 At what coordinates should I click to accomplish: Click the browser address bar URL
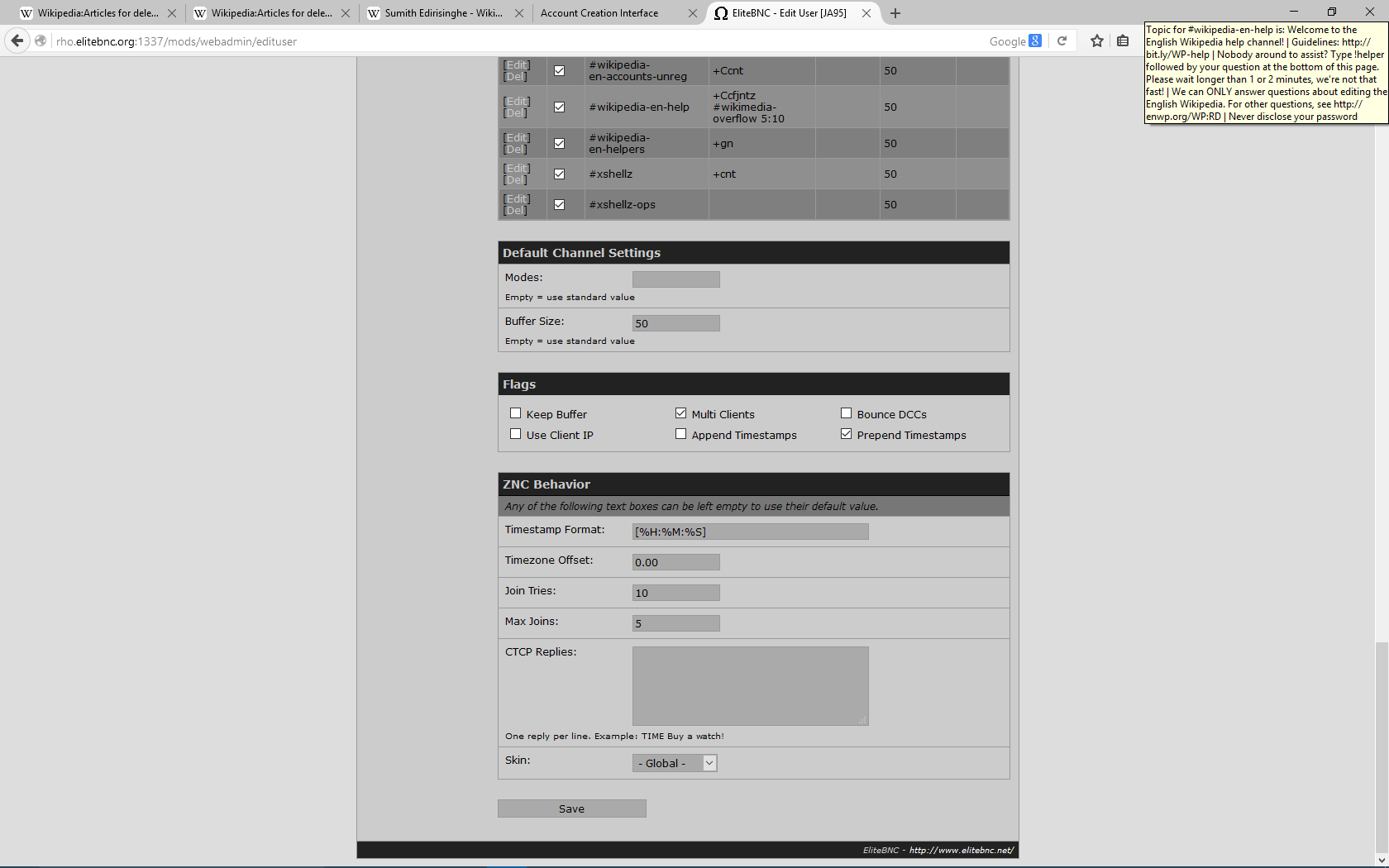pyautogui.click(x=176, y=41)
